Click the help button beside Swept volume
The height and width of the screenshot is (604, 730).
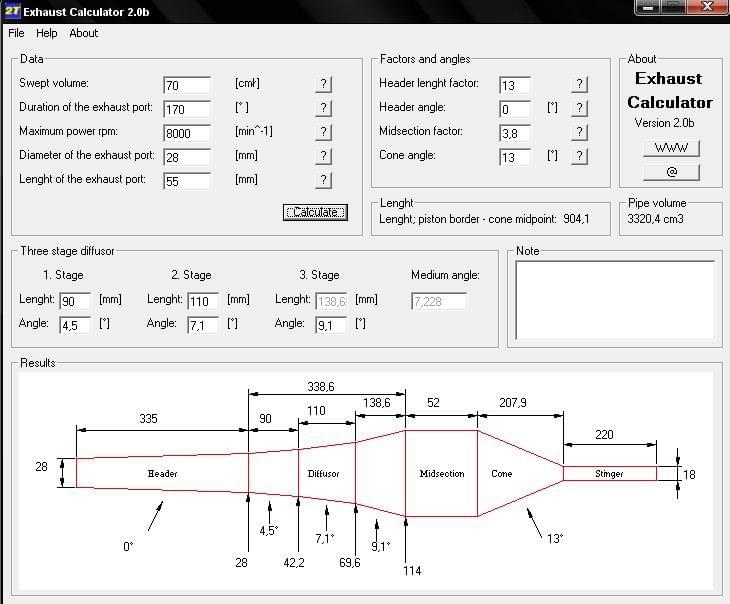coord(322,85)
